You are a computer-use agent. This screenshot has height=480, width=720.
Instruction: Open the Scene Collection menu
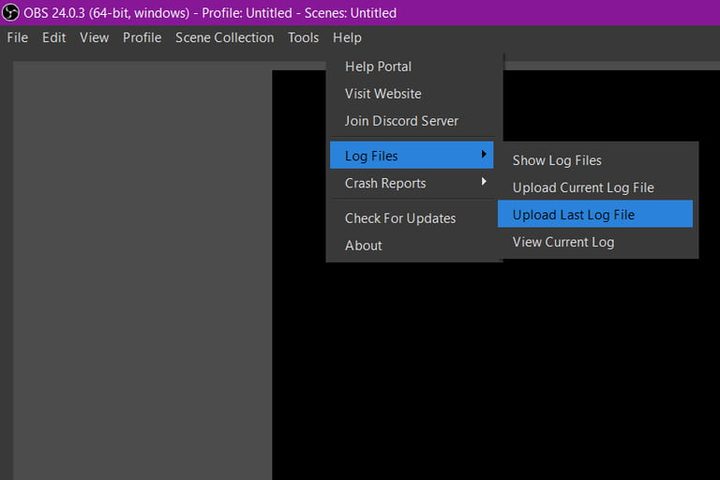pos(224,38)
